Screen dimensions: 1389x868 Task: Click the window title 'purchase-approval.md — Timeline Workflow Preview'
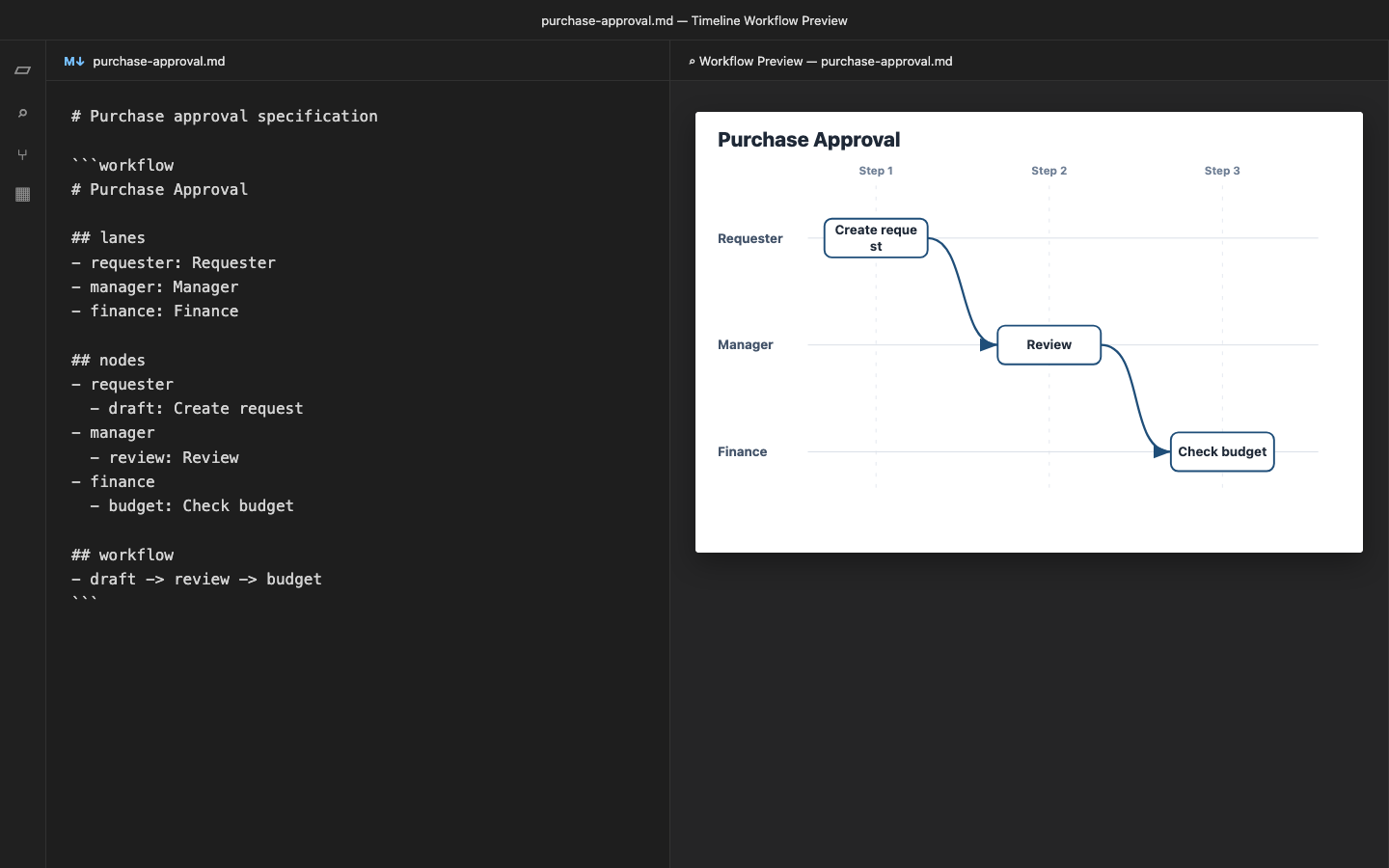[694, 20]
